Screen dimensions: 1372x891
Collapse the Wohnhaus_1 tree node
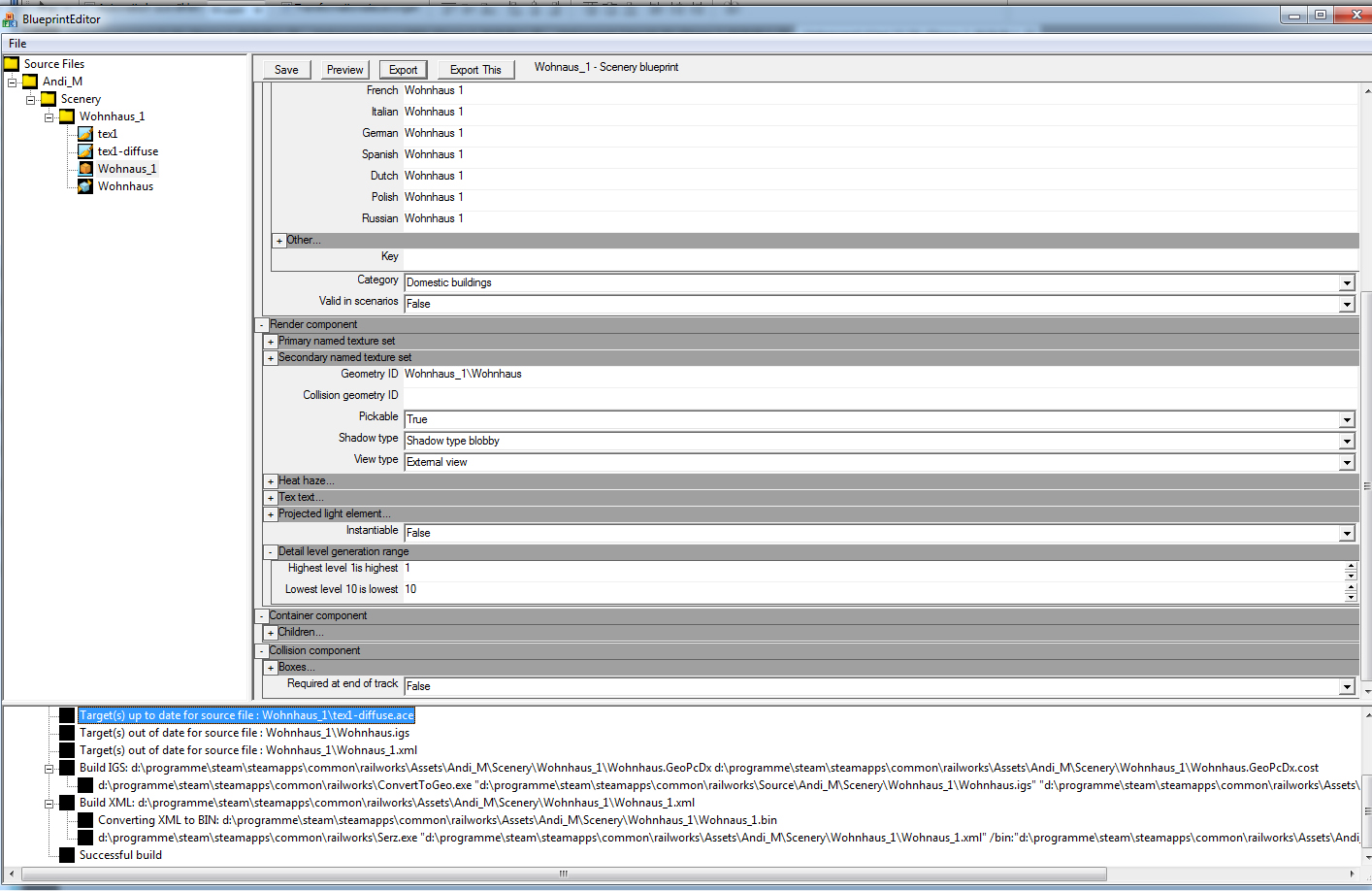pyautogui.click(x=49, y=117)
